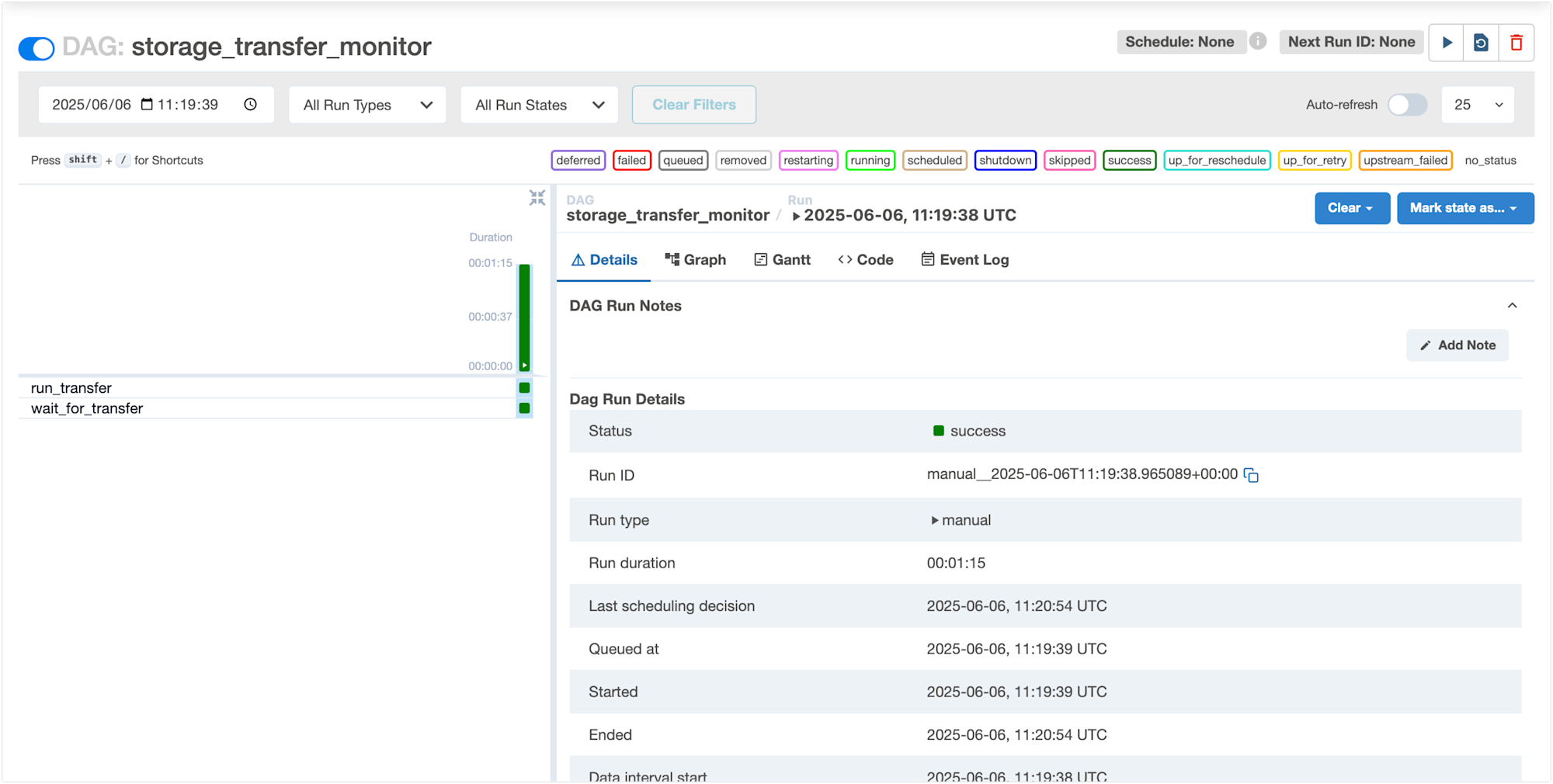Viewport: 1553px width, 784px height.
Task: Select the wait_for_transfer task status square
Action: (525, 408)
